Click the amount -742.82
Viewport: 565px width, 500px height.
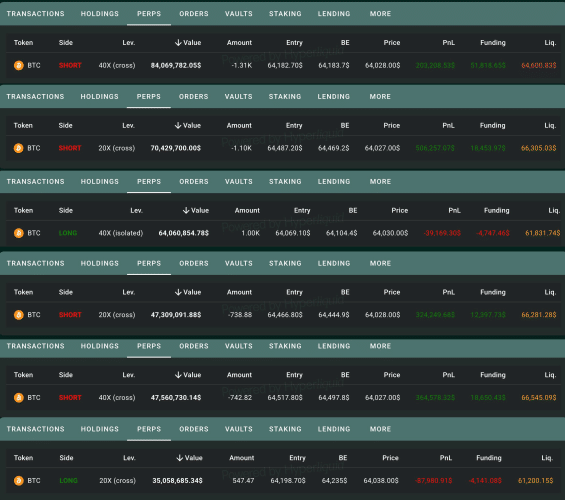240,398
